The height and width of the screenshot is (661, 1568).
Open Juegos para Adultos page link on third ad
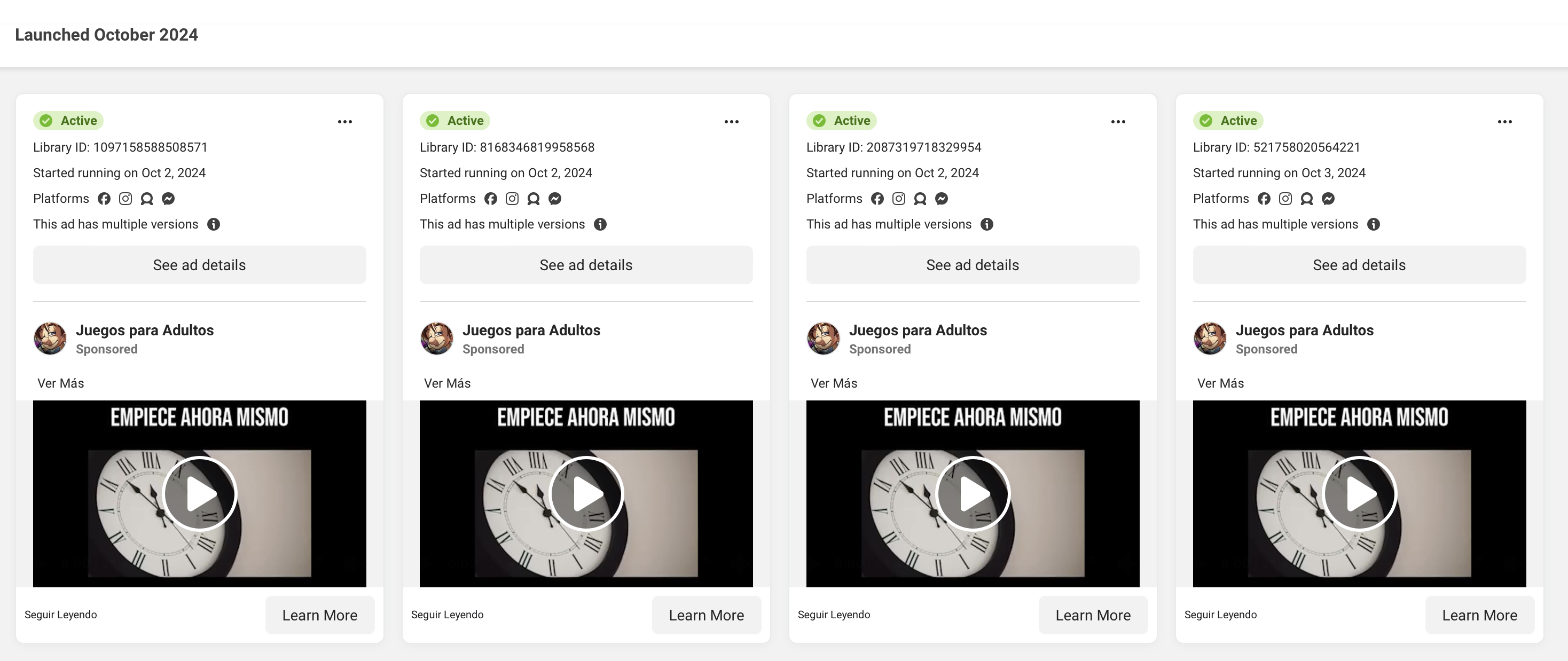(918, 330)
